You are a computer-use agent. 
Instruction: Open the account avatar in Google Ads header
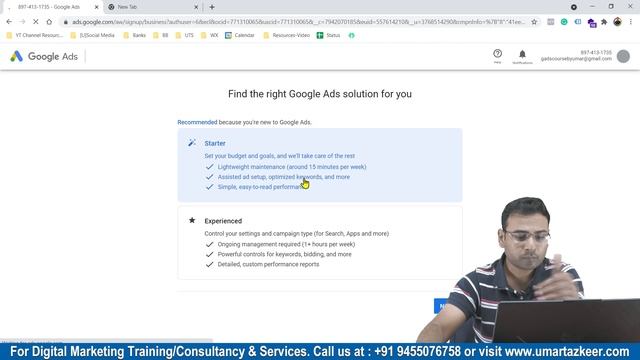coord(623,56)
